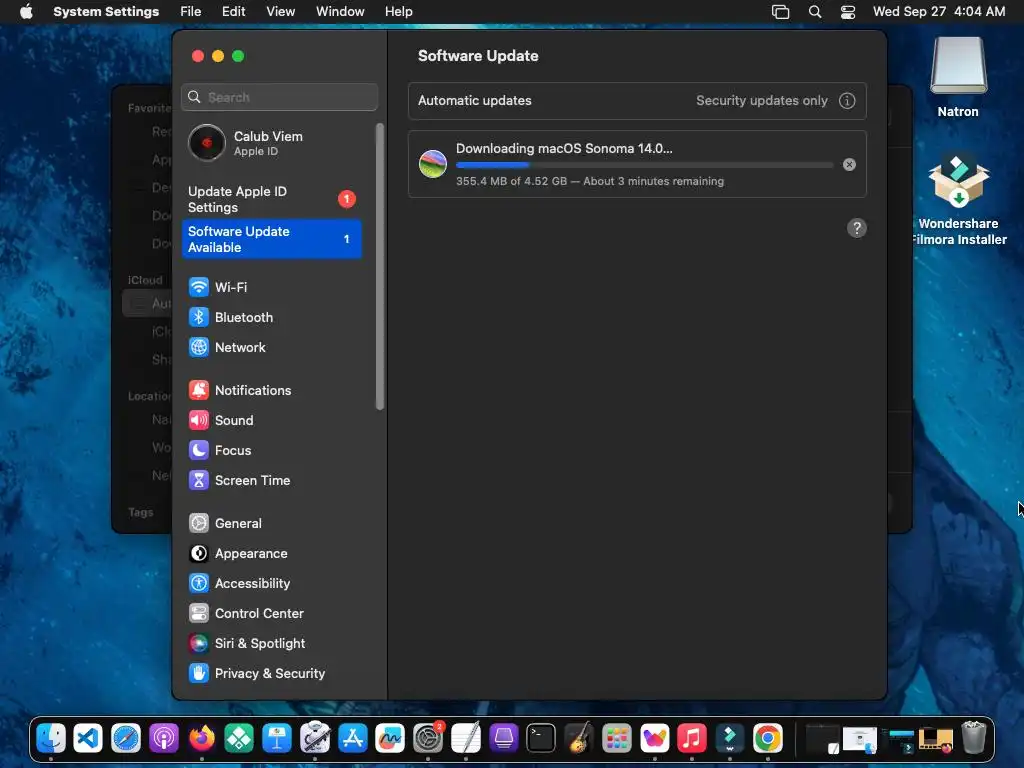Click System Settings icon in the dock

click(x=428, y=739)
